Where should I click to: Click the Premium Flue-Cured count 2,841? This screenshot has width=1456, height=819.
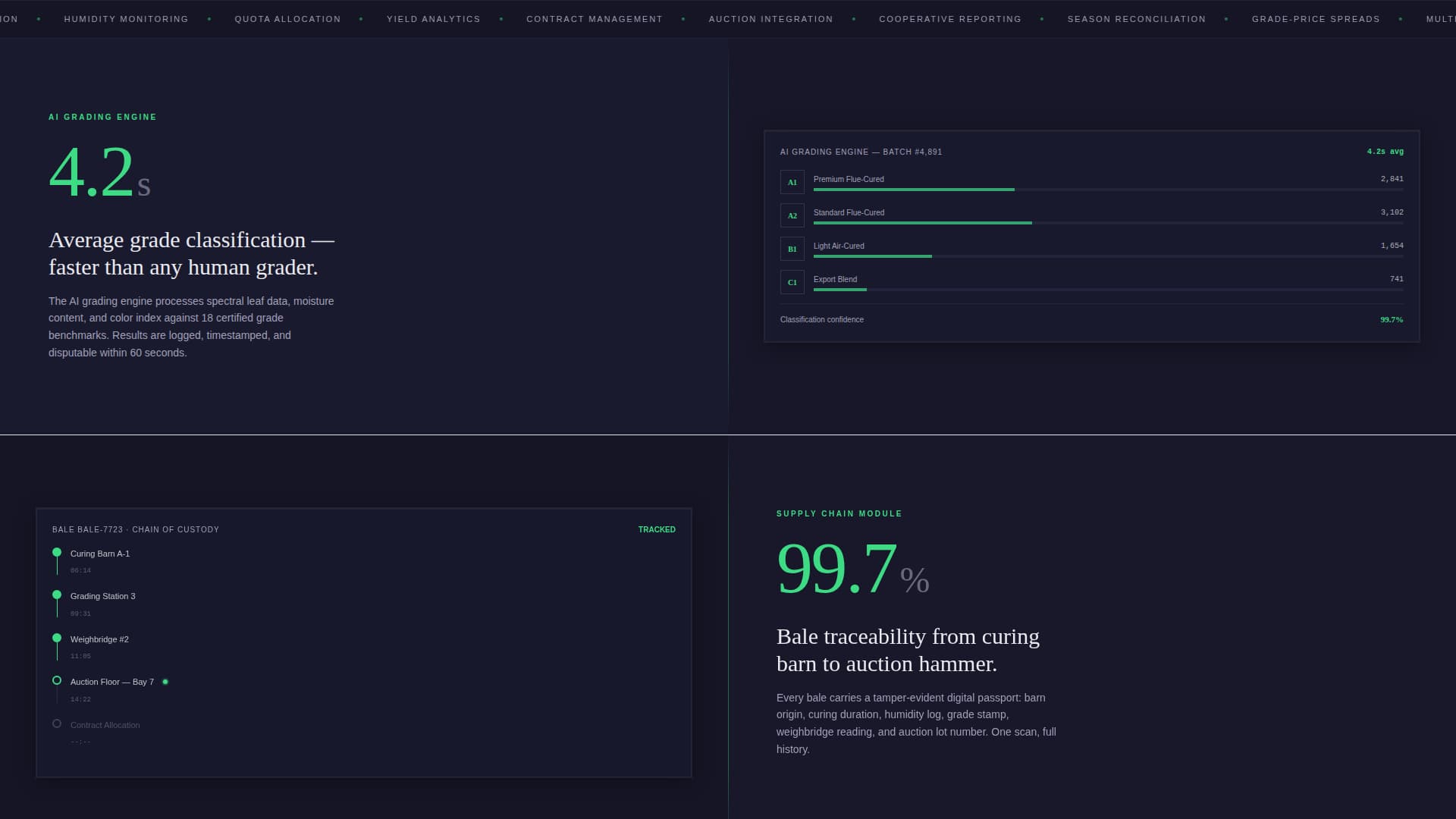coord(1392,179)
